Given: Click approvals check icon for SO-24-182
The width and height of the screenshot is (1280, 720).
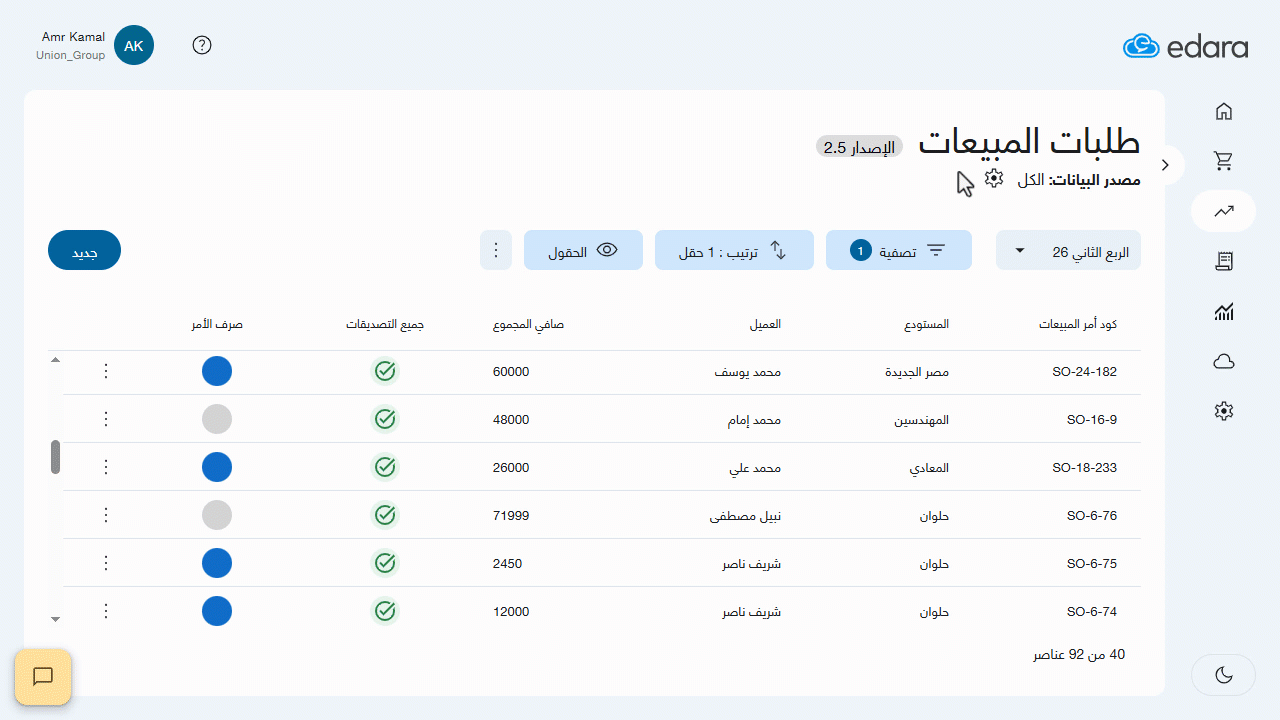Looking at the screenshot, I should [x=385, y=372].
